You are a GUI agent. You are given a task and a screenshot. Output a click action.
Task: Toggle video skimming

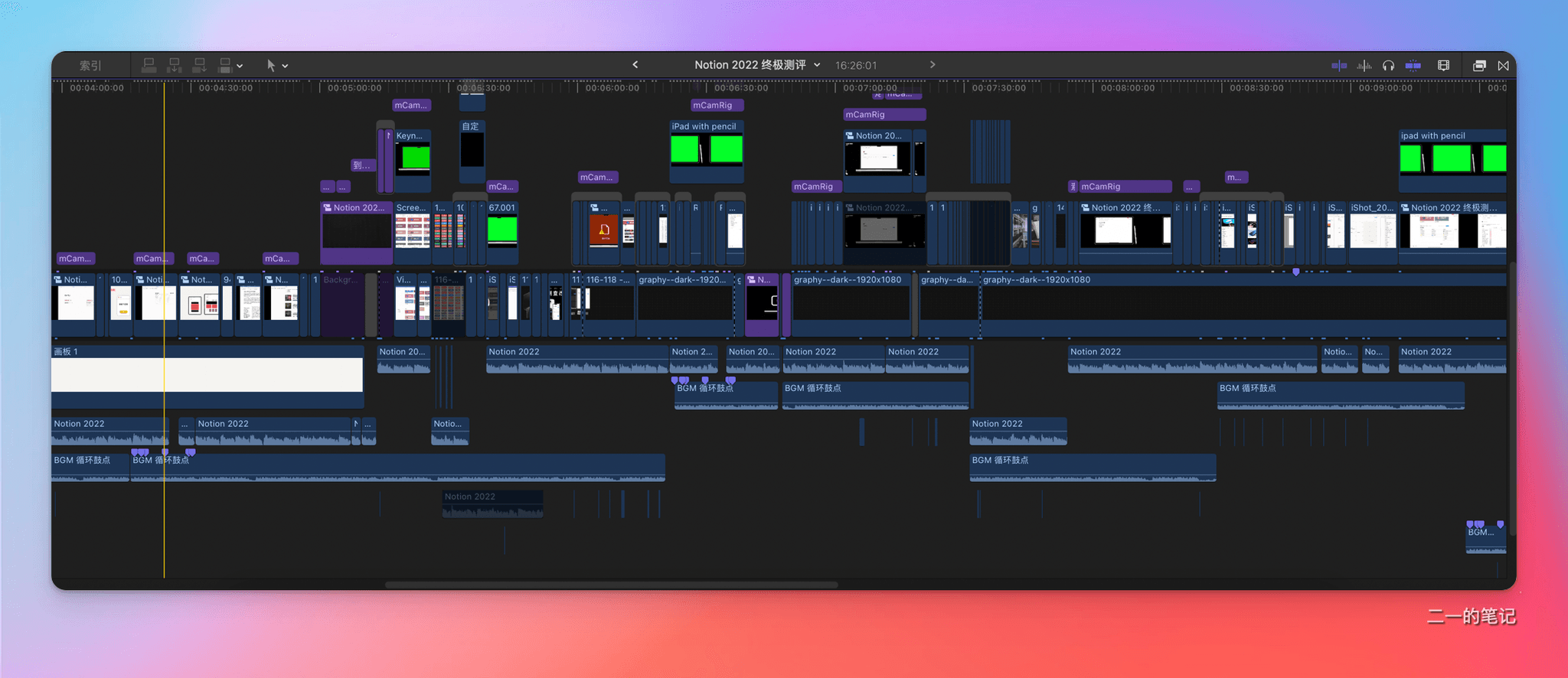coord(1339,66)
